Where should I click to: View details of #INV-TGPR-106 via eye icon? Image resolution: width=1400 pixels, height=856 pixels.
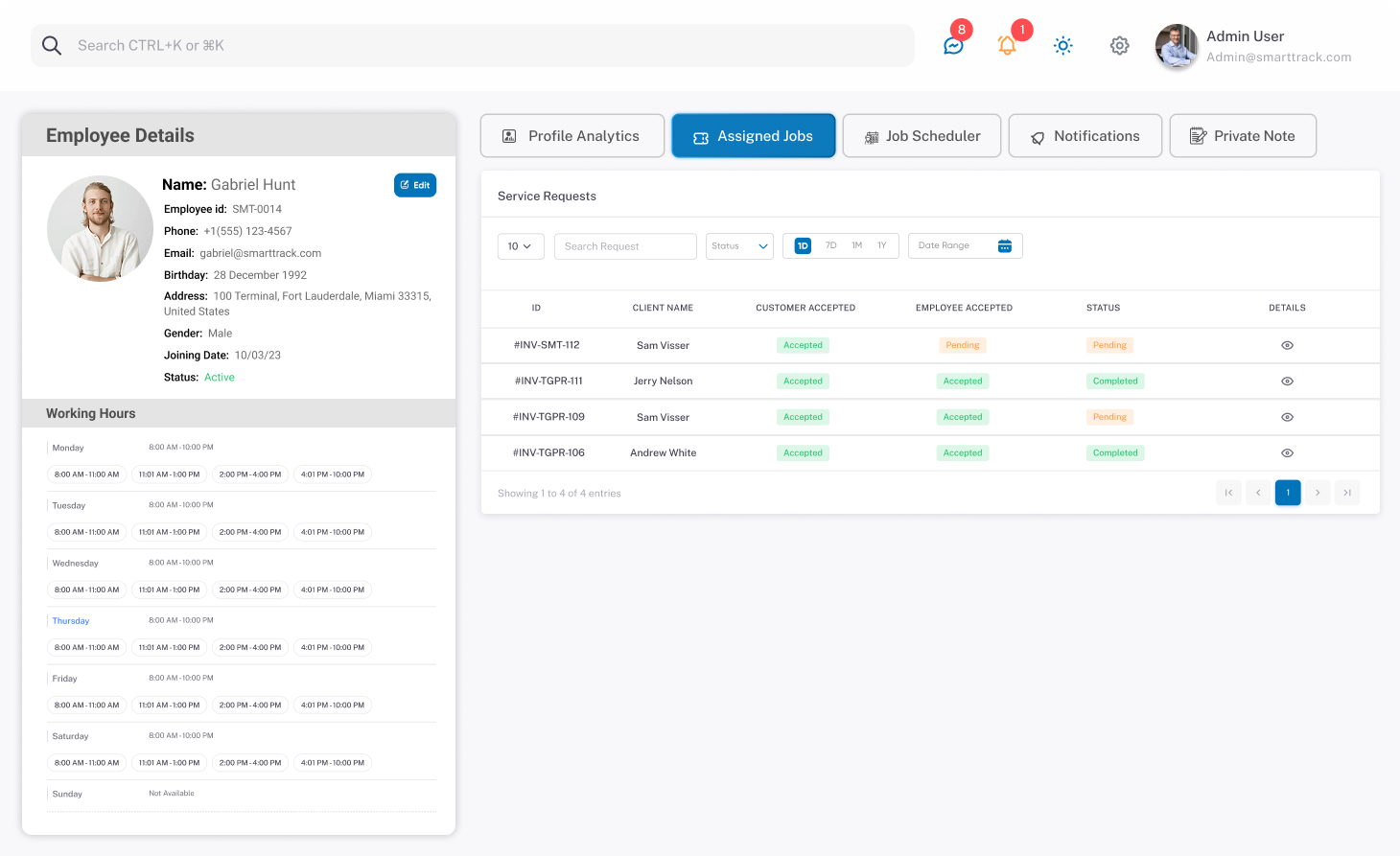[x=1287, y=453]
